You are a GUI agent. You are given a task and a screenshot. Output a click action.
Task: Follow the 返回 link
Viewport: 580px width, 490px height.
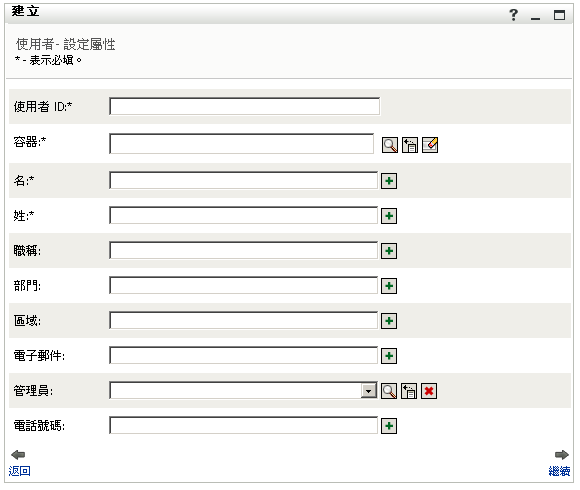point(20,471)
